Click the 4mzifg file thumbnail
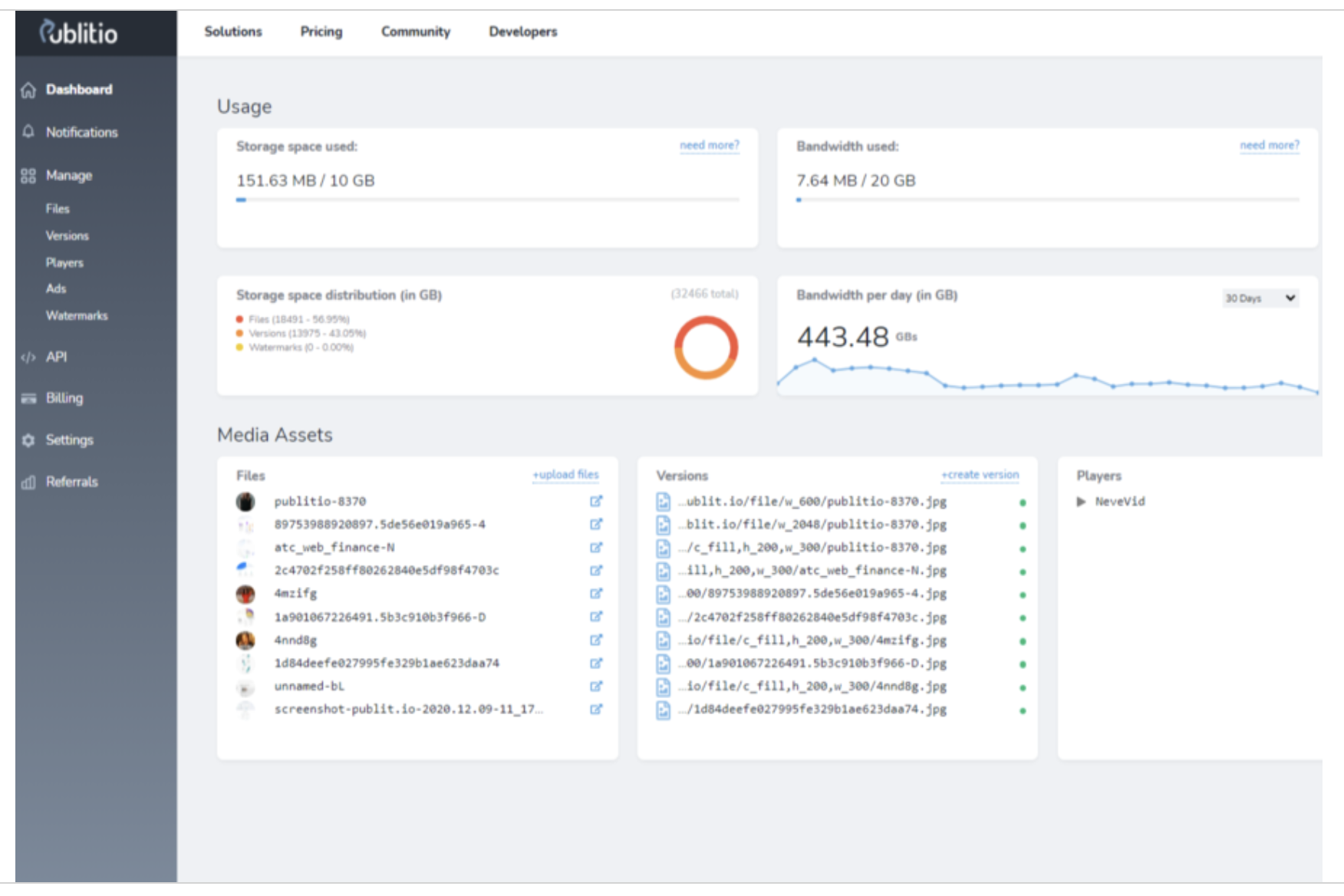The image size is (1344, 896). coord(245,594)
